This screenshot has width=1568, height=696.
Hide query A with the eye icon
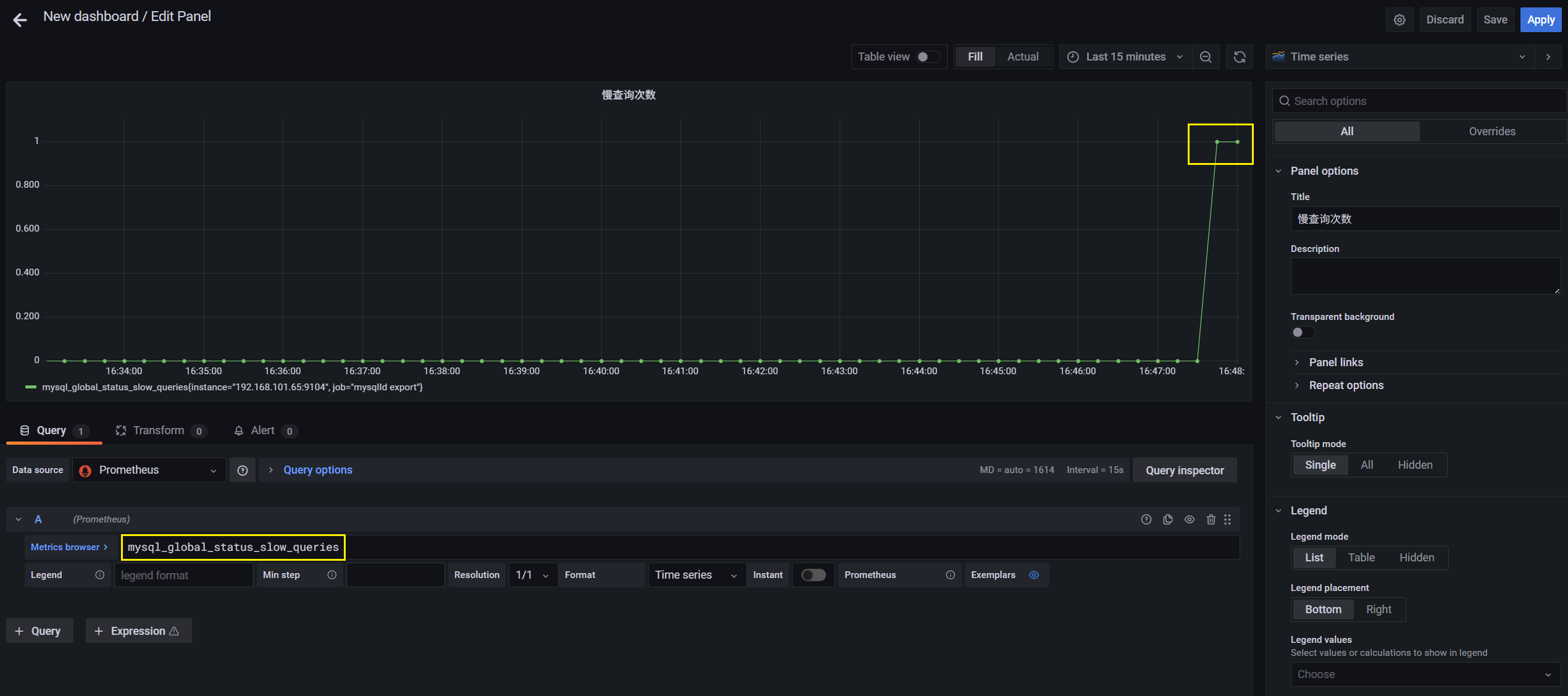(1189, 519)
